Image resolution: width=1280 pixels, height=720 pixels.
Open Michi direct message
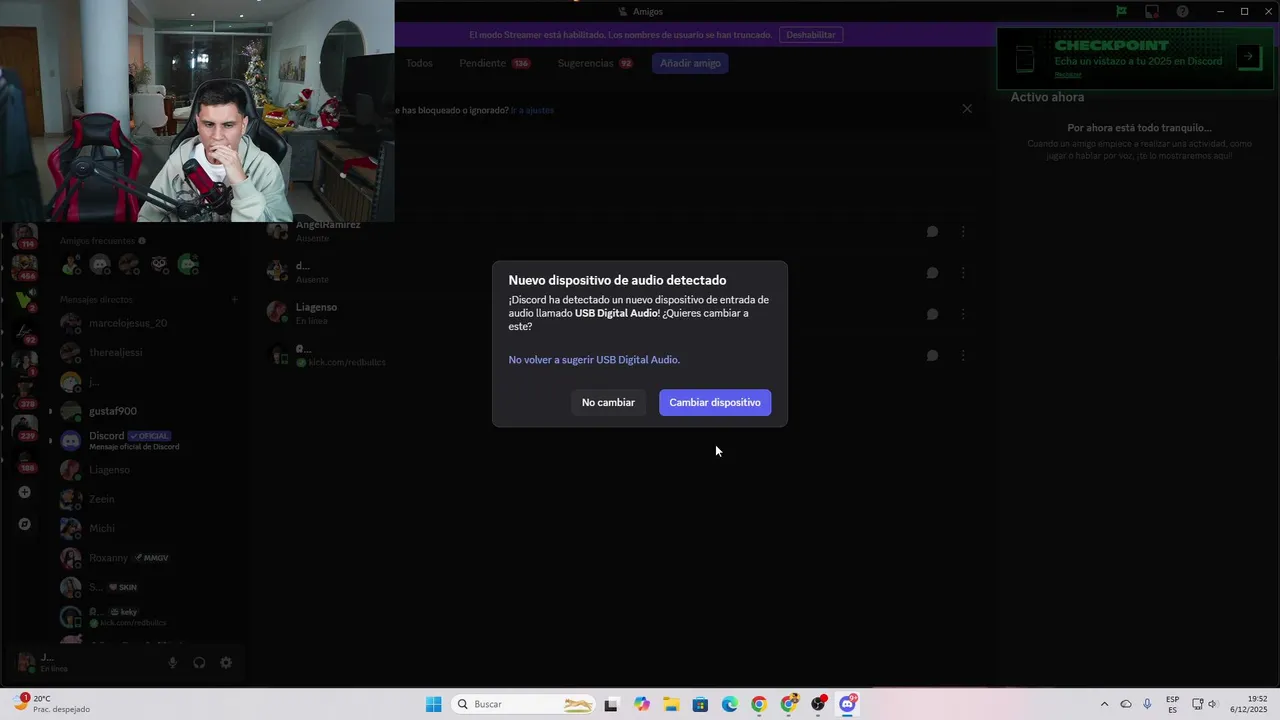pyautogui.click(x=148, y=528)
